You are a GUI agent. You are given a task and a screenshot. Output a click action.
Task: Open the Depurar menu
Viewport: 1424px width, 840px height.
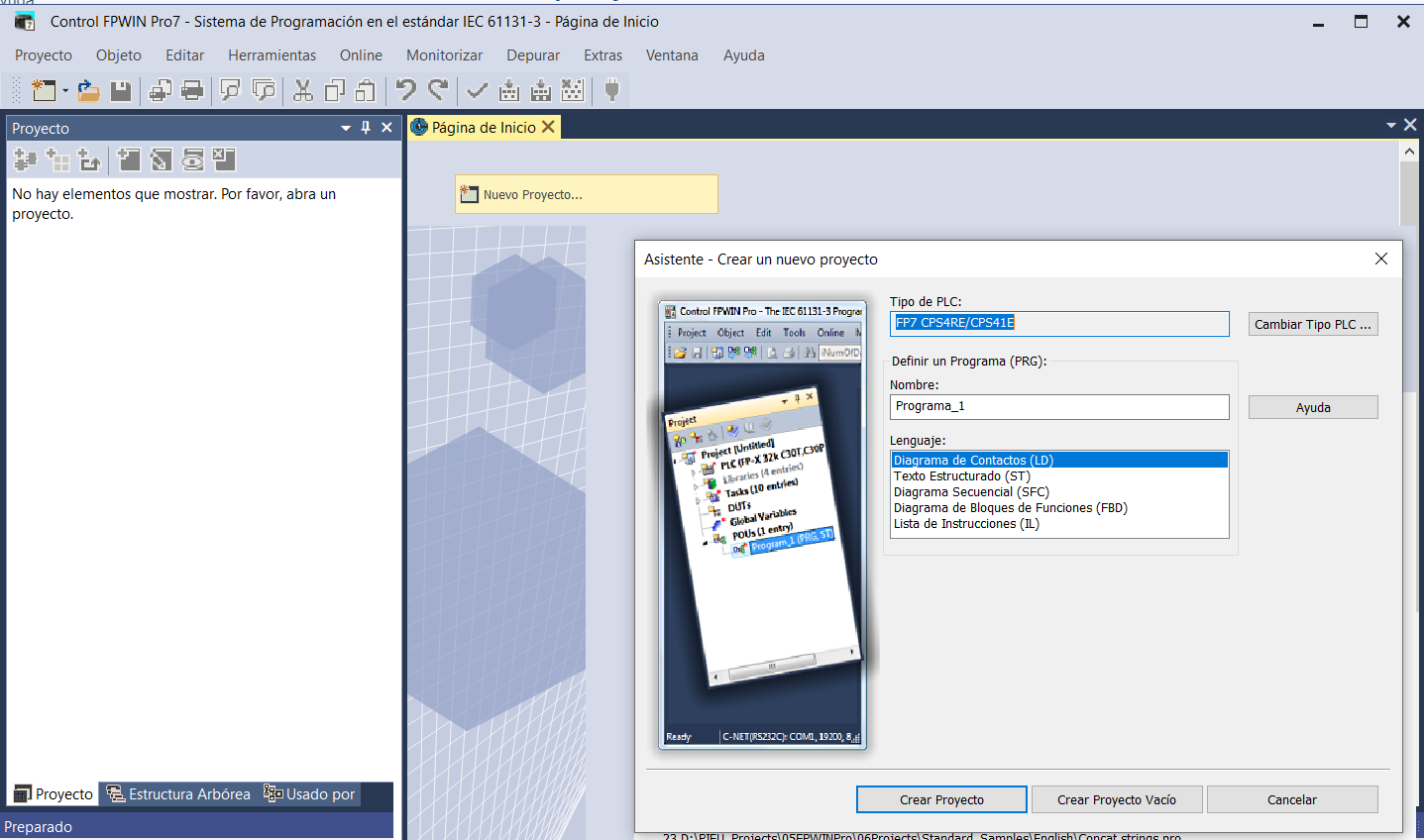533,55
